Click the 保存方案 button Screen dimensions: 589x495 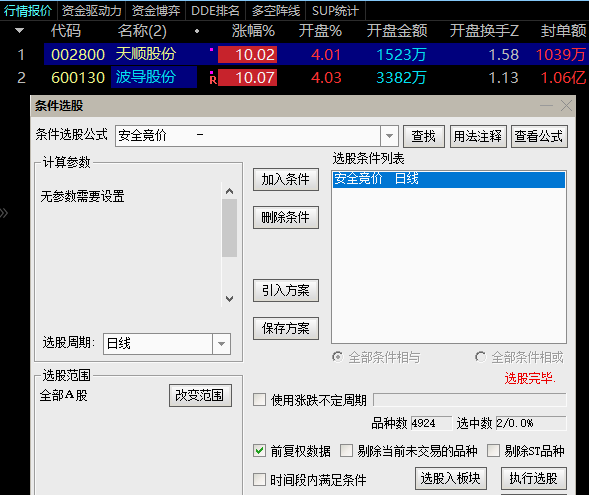pyautogui.click(x=286, y=328)
